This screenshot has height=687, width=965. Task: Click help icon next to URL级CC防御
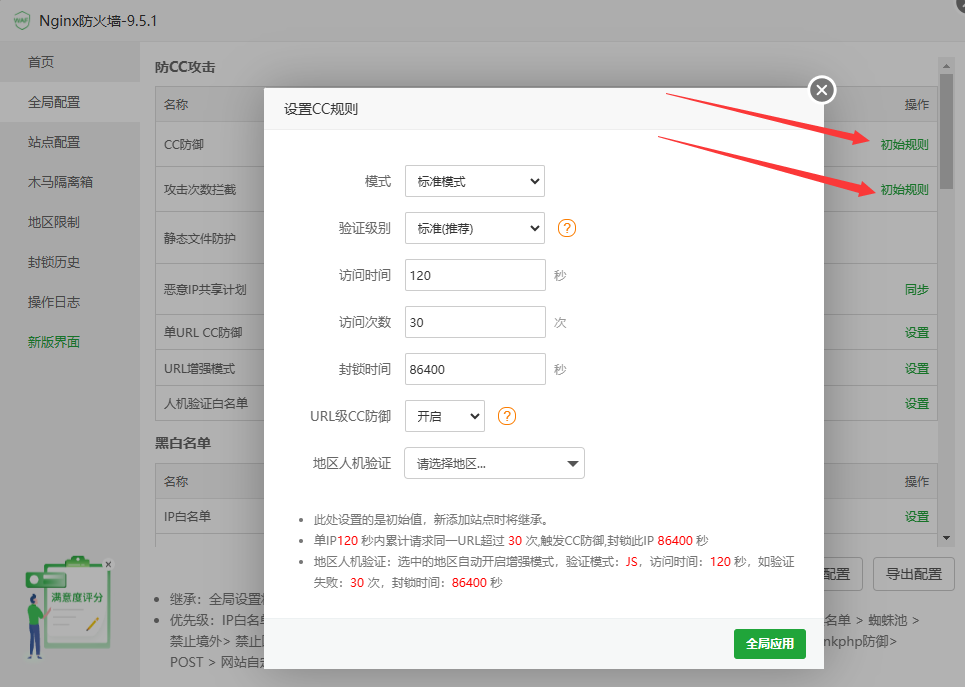507,416
